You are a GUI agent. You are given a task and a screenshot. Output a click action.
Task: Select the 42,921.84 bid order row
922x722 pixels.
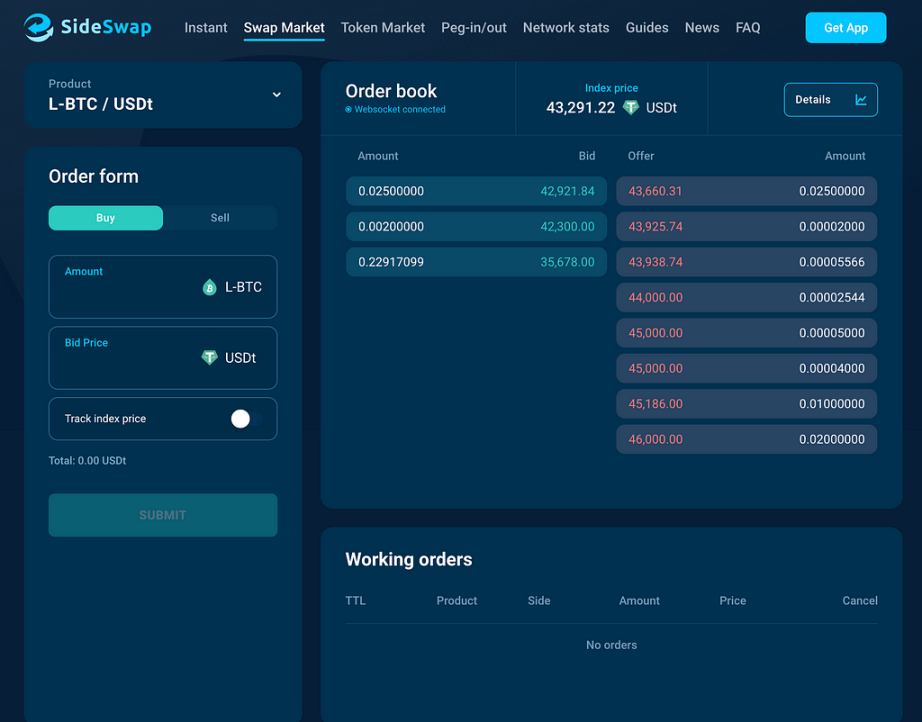476,191
